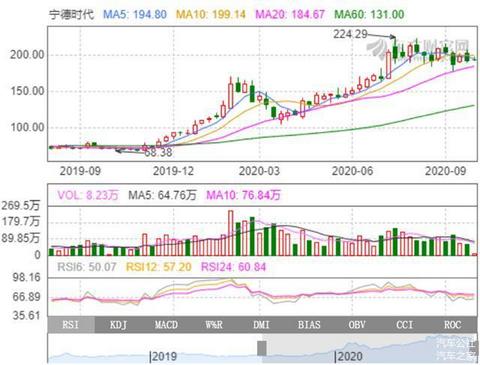Click the selected gray range in the timeline navigator
Viewport: 480px width, 365px height.
pyautogui.click(x=369, y=348)
